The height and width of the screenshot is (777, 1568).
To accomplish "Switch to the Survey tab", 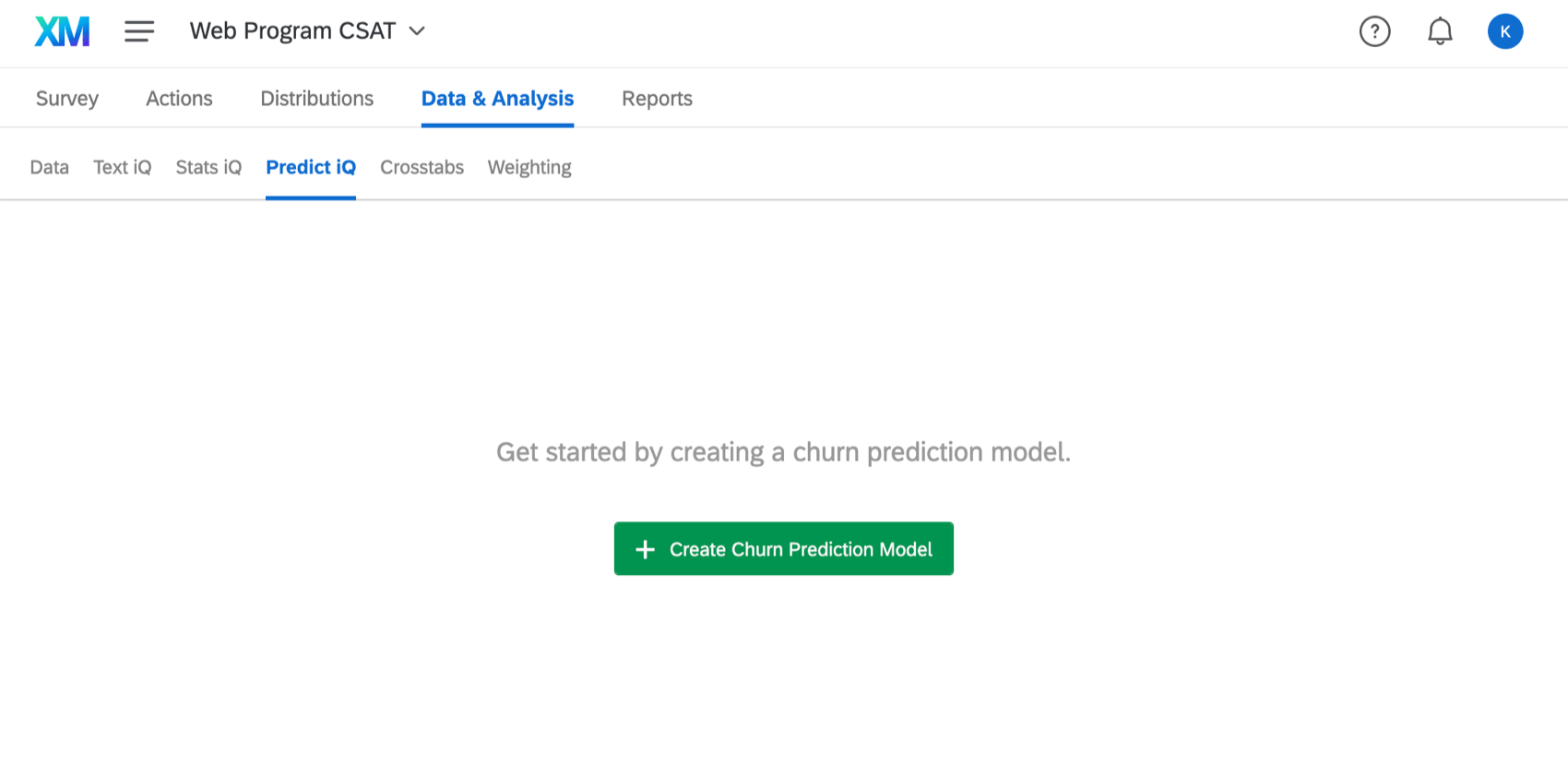I will pyautogui.click(x=66, y=98).
